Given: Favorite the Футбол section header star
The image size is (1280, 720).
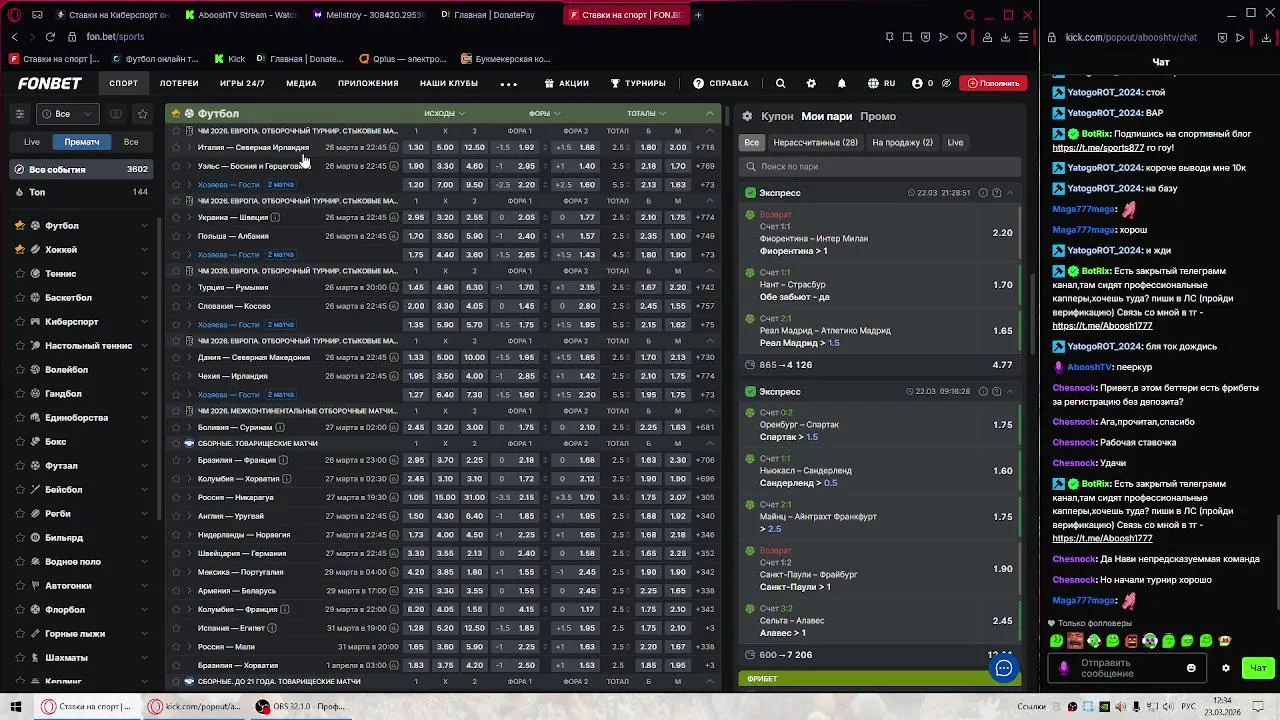Looking at the screenshot, I should click(x=176, y=113).
